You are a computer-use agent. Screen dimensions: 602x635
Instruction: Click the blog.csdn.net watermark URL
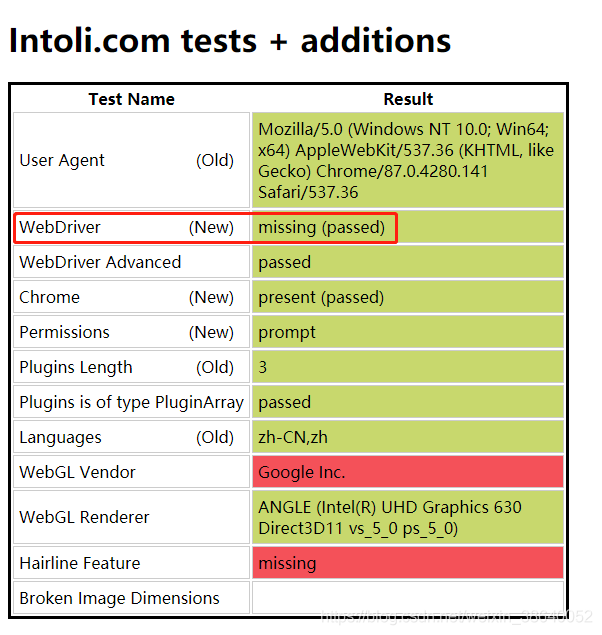pyautogui.click(x=457, y=617)
